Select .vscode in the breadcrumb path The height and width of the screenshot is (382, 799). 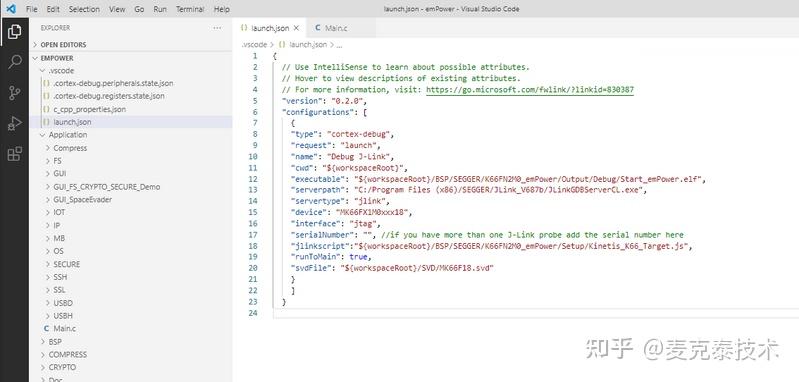[254, 44]
